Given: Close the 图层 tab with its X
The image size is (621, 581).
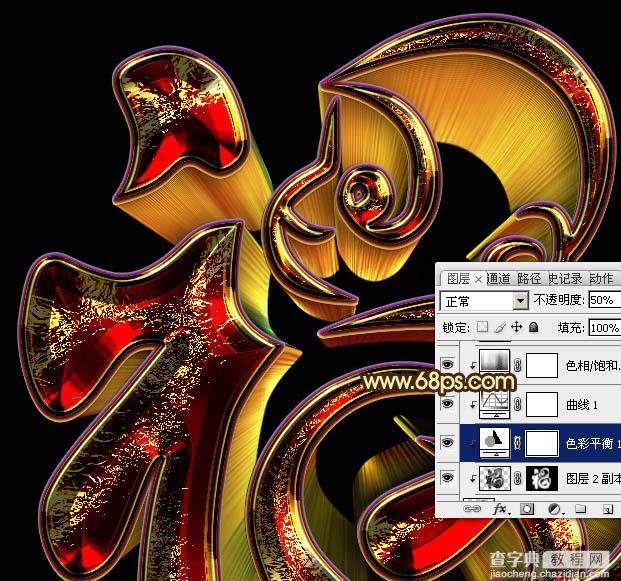Looking at the screenshot, I should [478, 280].
